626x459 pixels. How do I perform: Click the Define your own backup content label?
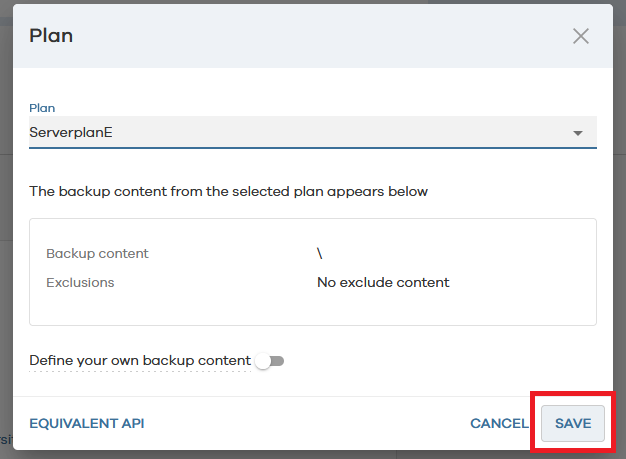pyautogui.click(x=140, y=360)
